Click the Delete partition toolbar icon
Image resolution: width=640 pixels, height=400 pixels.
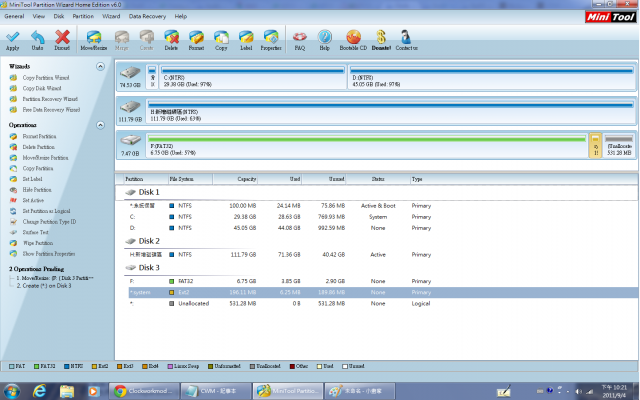171,40
